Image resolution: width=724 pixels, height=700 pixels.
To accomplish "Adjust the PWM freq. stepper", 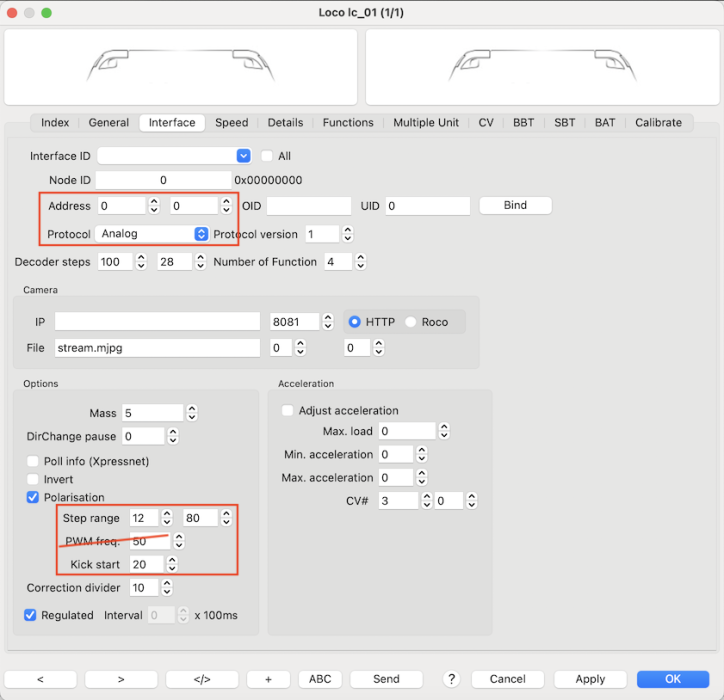I will pos(179,541).
